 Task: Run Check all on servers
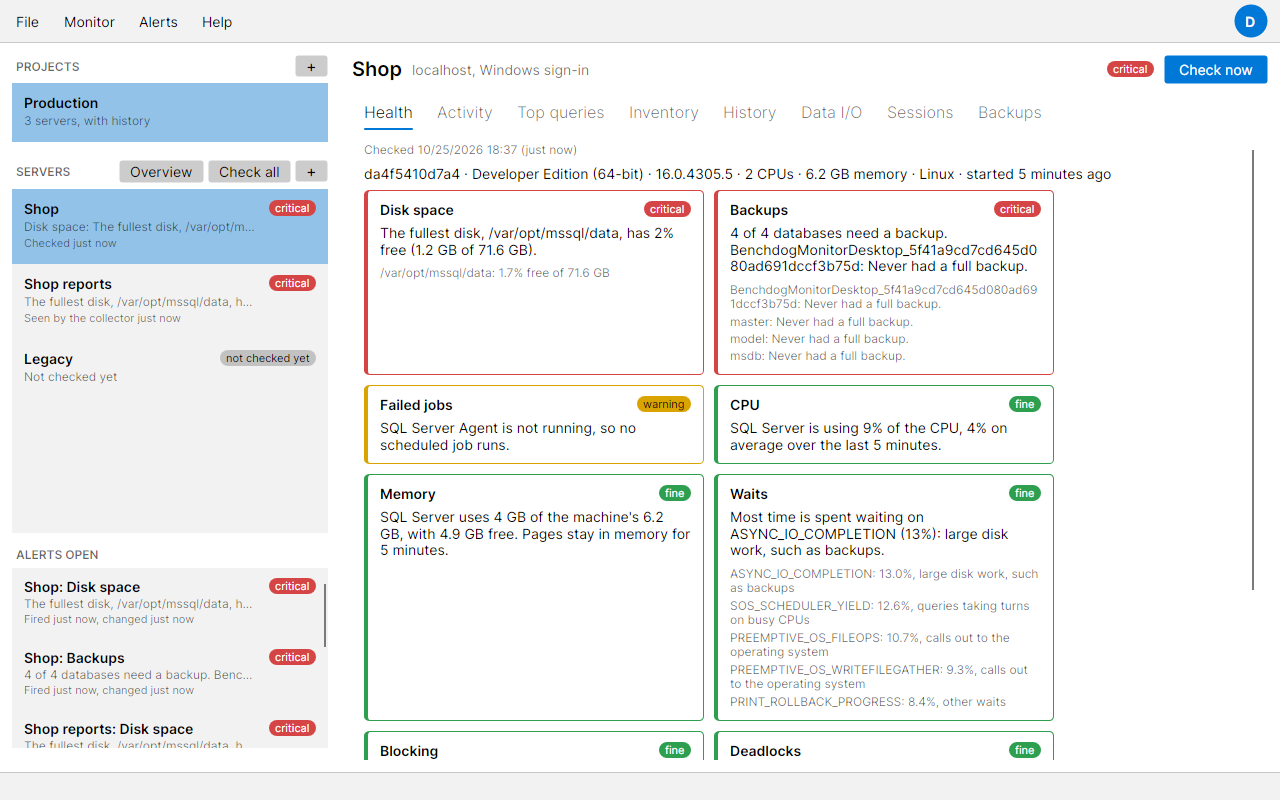point(249,172)
